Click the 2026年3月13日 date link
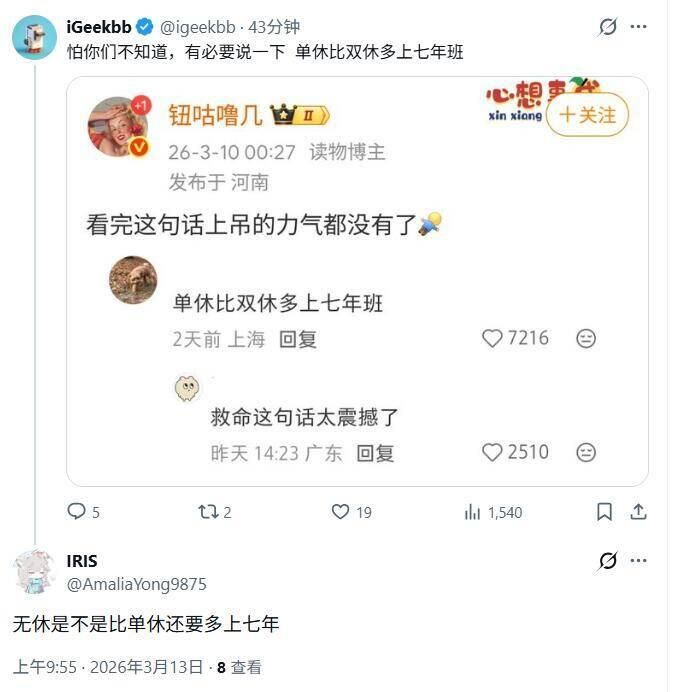Screen dimensions: 674x692 [147, 667]
